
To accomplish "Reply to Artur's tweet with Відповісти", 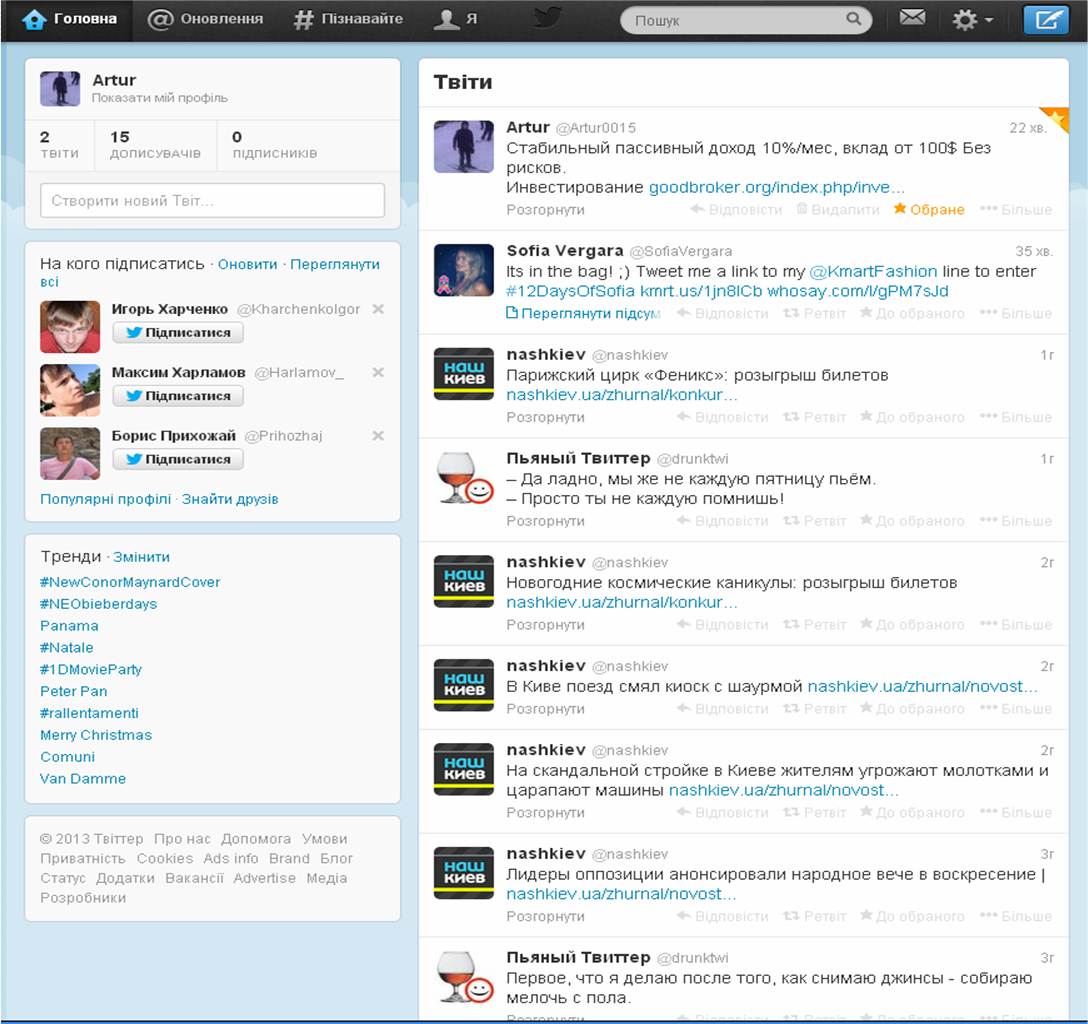I will [736, 209].
